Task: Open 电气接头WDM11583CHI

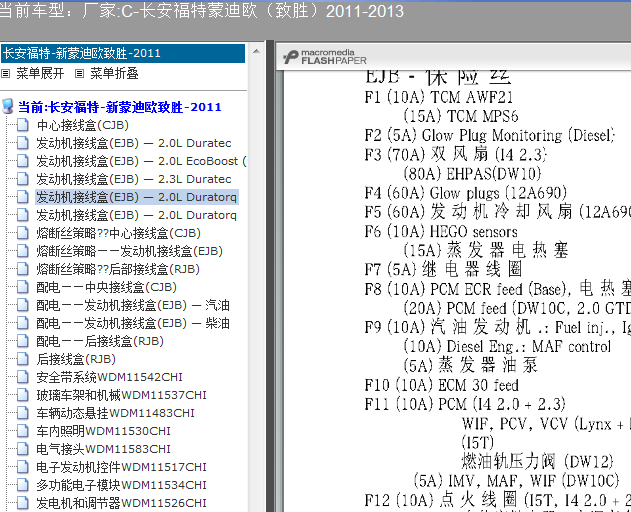Action: [x=103, y=449]
